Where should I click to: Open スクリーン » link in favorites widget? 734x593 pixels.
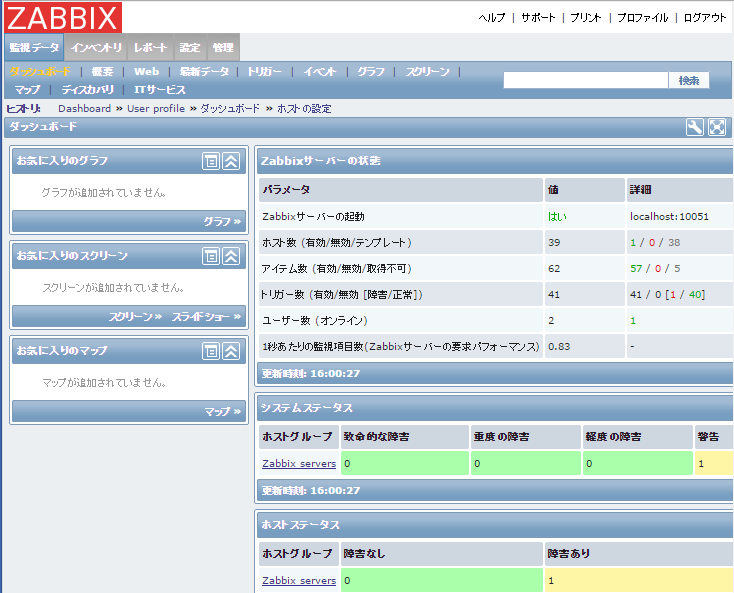135,317
